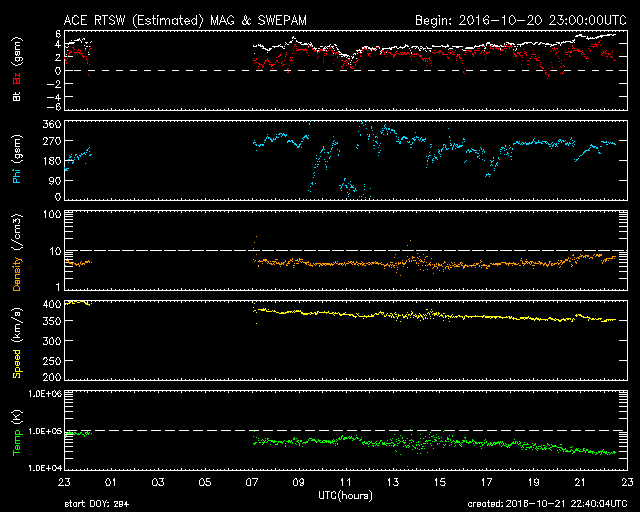This screenshot has height=512, width=640.
Task: Click the 'created: 2016-10-21 22:40:04UTC' footer text
Action: pos(547,504)
